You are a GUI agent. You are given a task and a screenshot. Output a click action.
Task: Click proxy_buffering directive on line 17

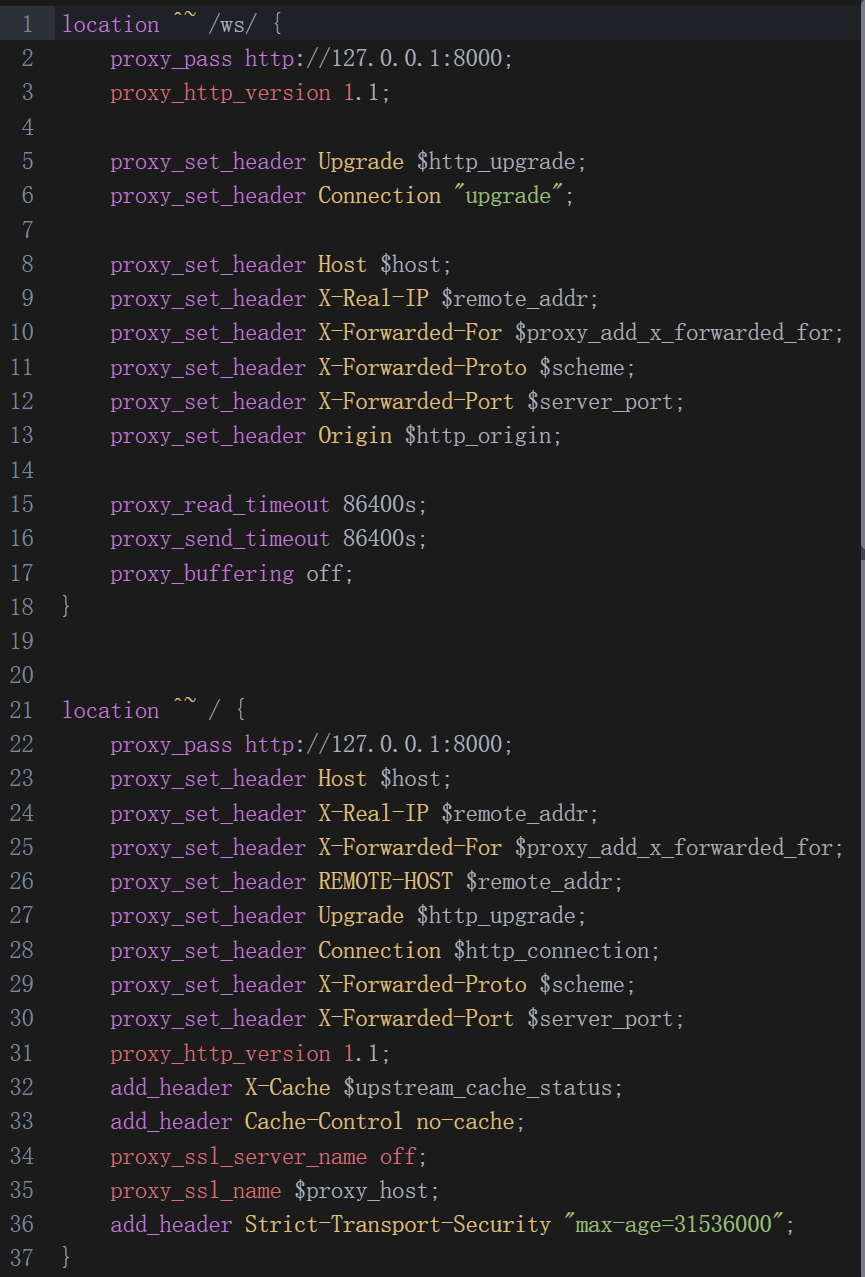201,573
